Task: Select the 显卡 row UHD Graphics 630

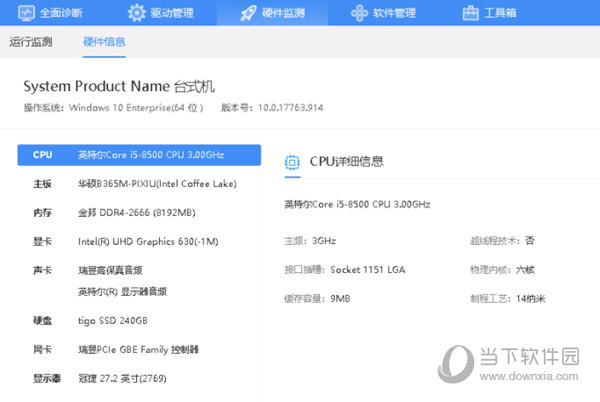Action: (139, 242)
